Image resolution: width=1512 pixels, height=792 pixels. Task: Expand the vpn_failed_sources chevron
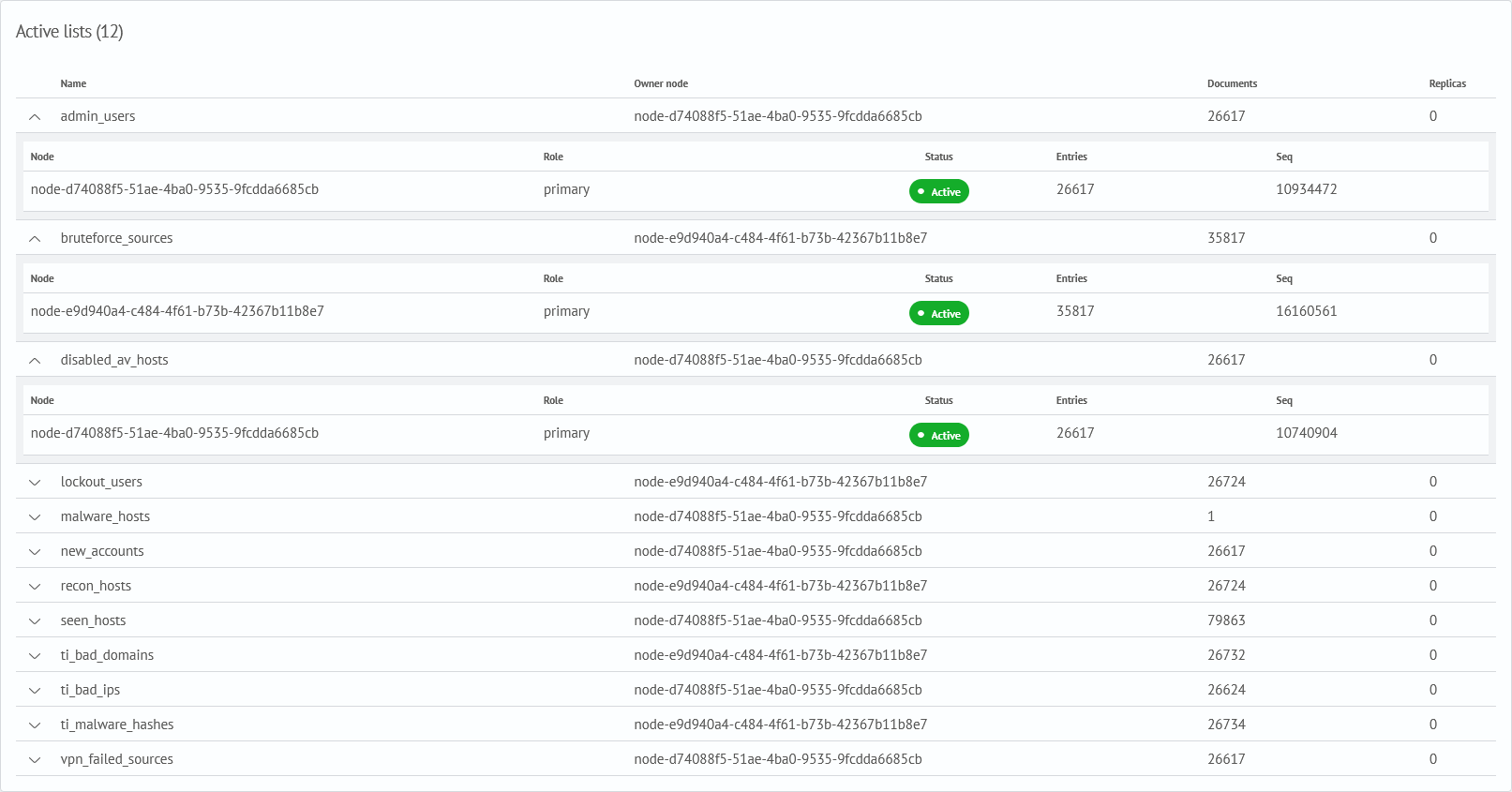[x=35, y=760]
